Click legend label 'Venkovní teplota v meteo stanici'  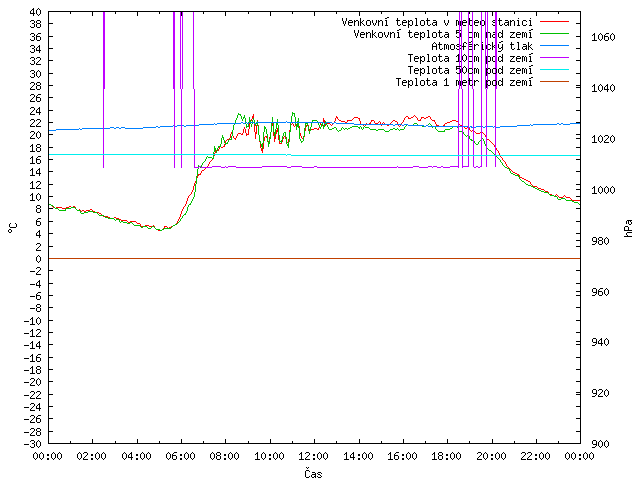pos(437,22)
